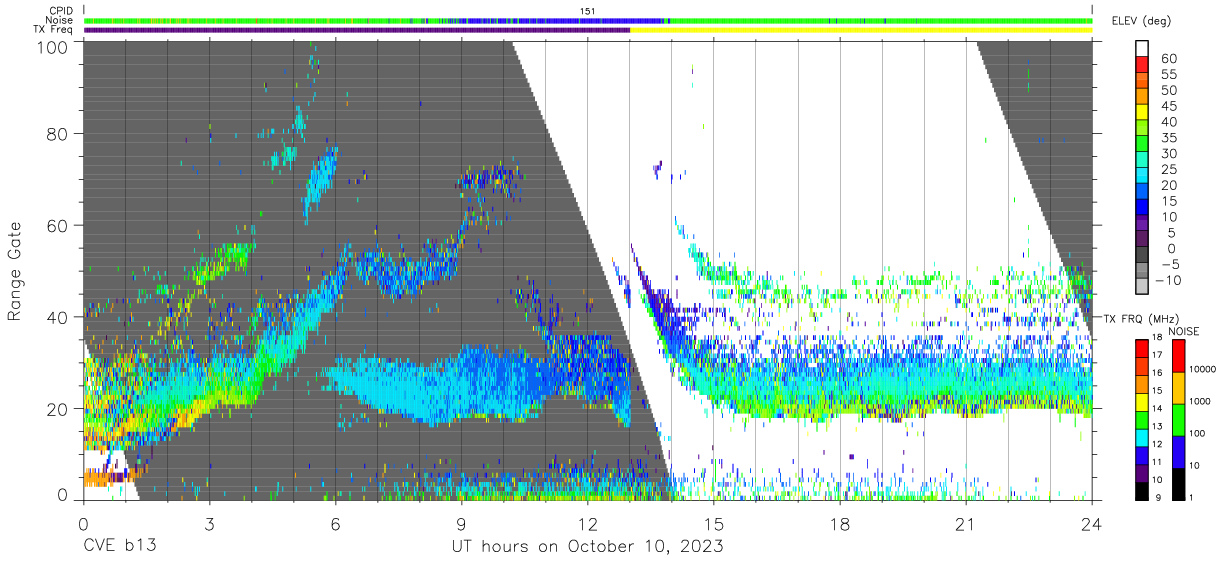
Task: Select the '60' label on ELEV colorbar
Action: [1169, 58]
